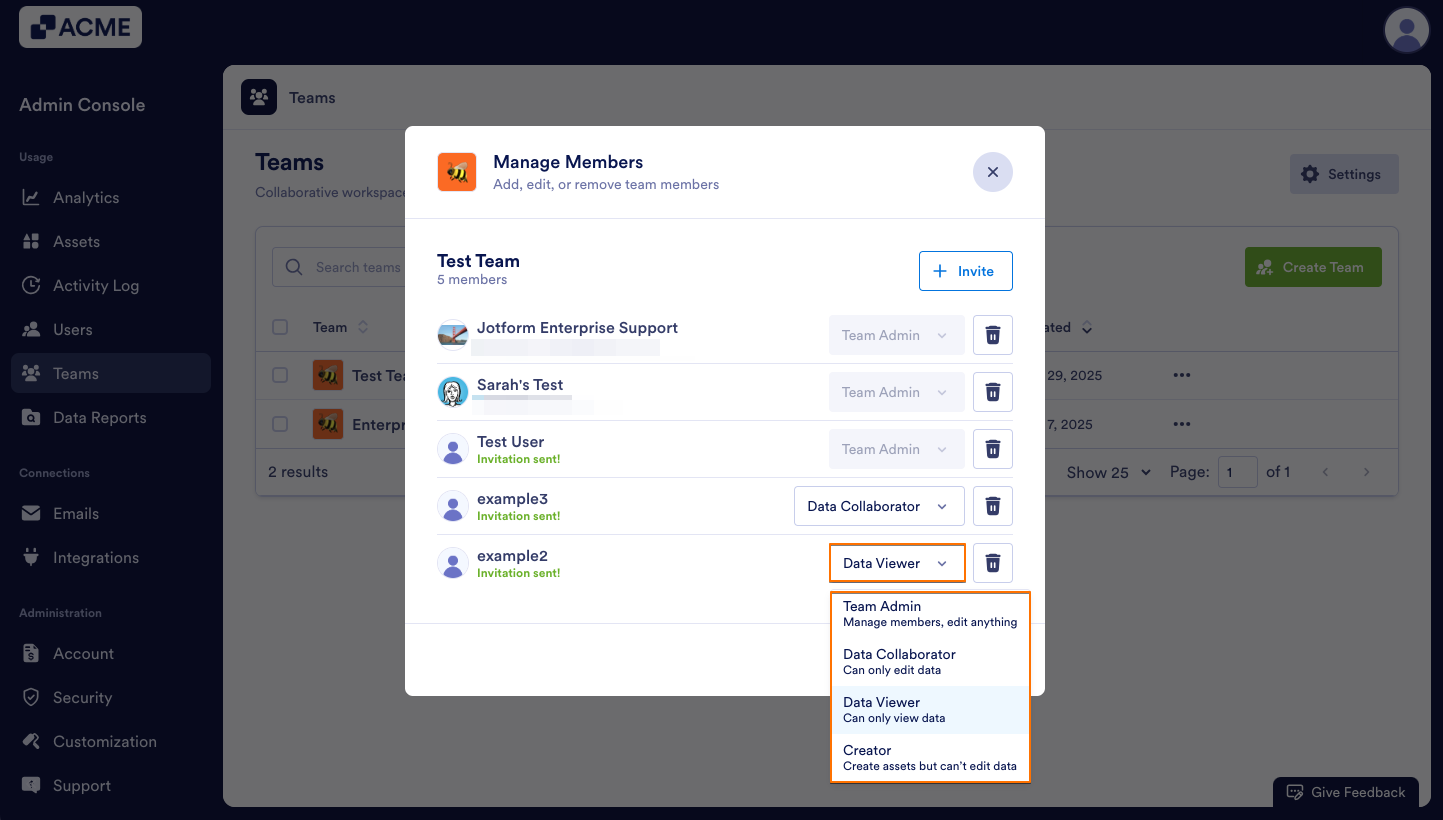The image size is (1443, 820).
Task: Select the Assets sidebar icon
Action: [76, 241]
